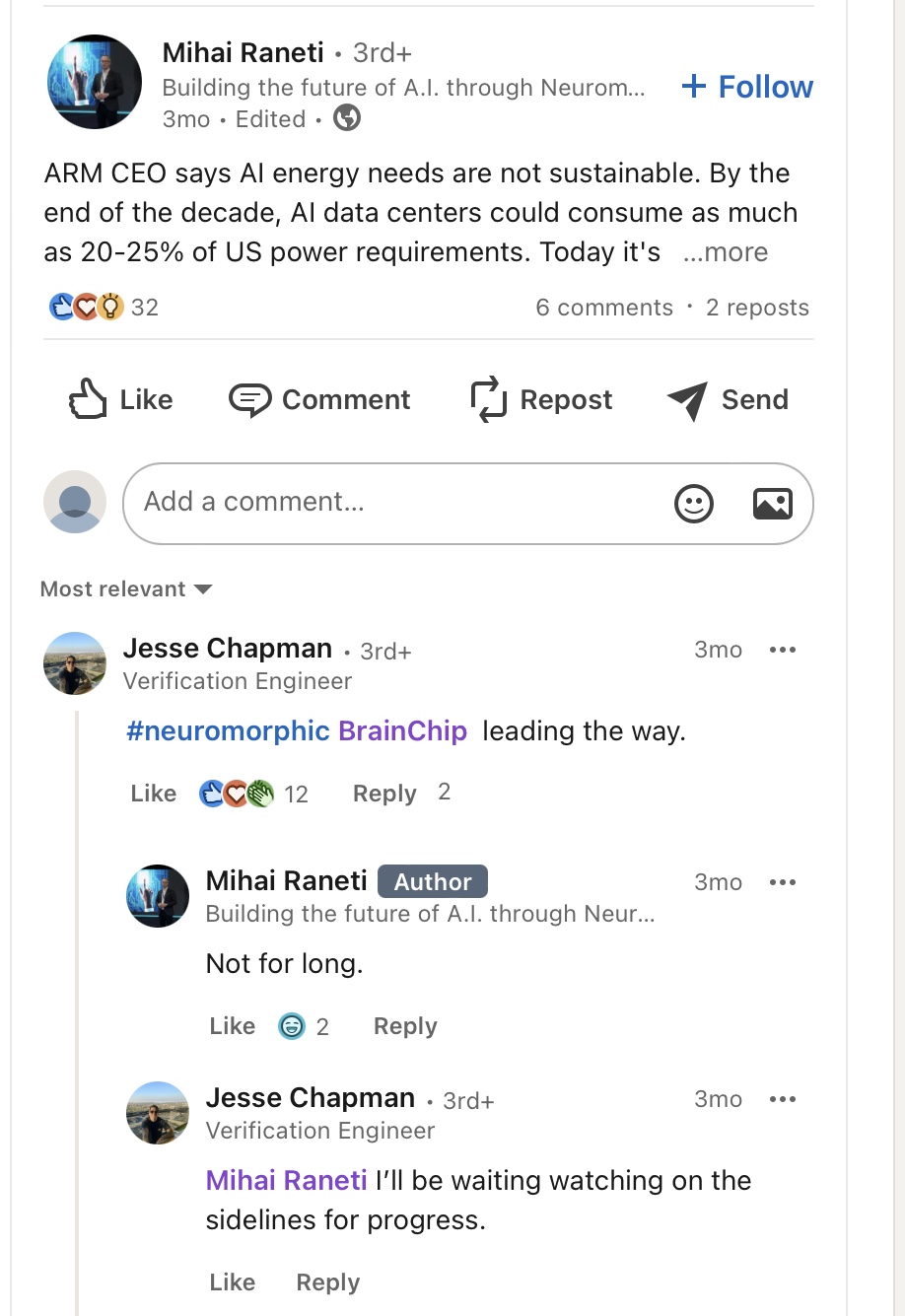Like the post by Mihai Raneti
The image size is (905, 1316).
click(x=121, y=400)
